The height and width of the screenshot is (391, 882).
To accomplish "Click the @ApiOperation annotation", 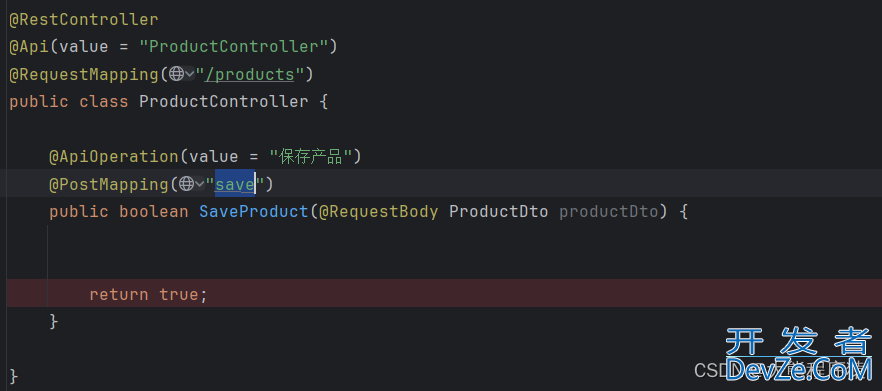I will click(x=114, y=156).
